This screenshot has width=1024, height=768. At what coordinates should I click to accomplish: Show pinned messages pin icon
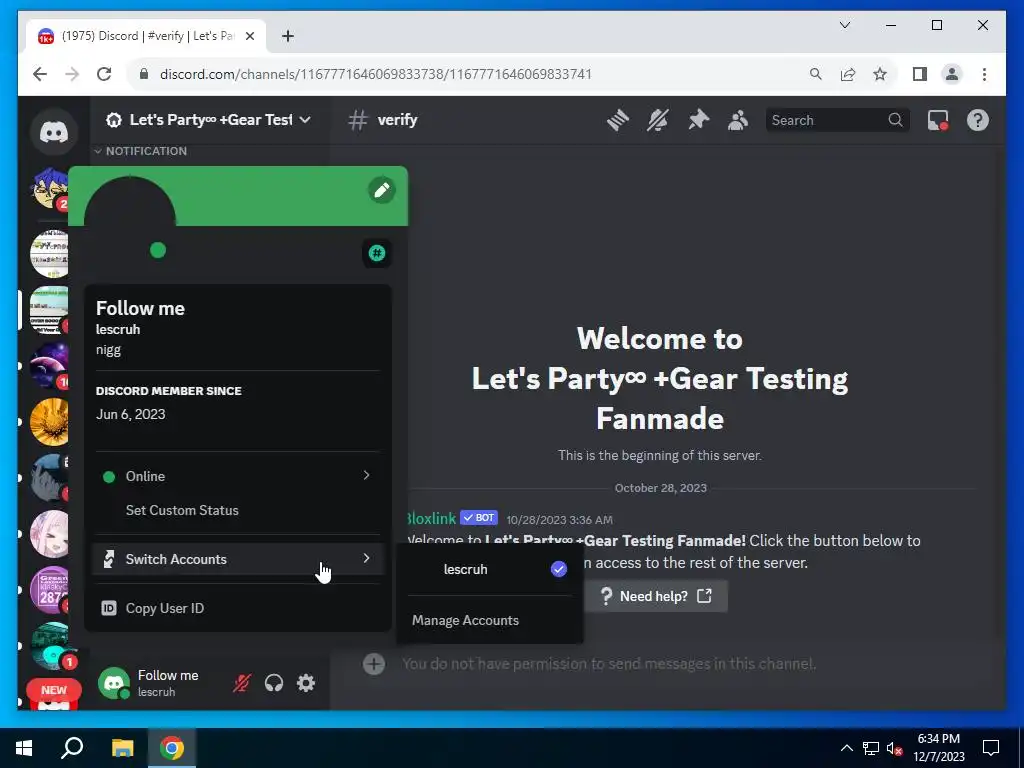[698, 120]
